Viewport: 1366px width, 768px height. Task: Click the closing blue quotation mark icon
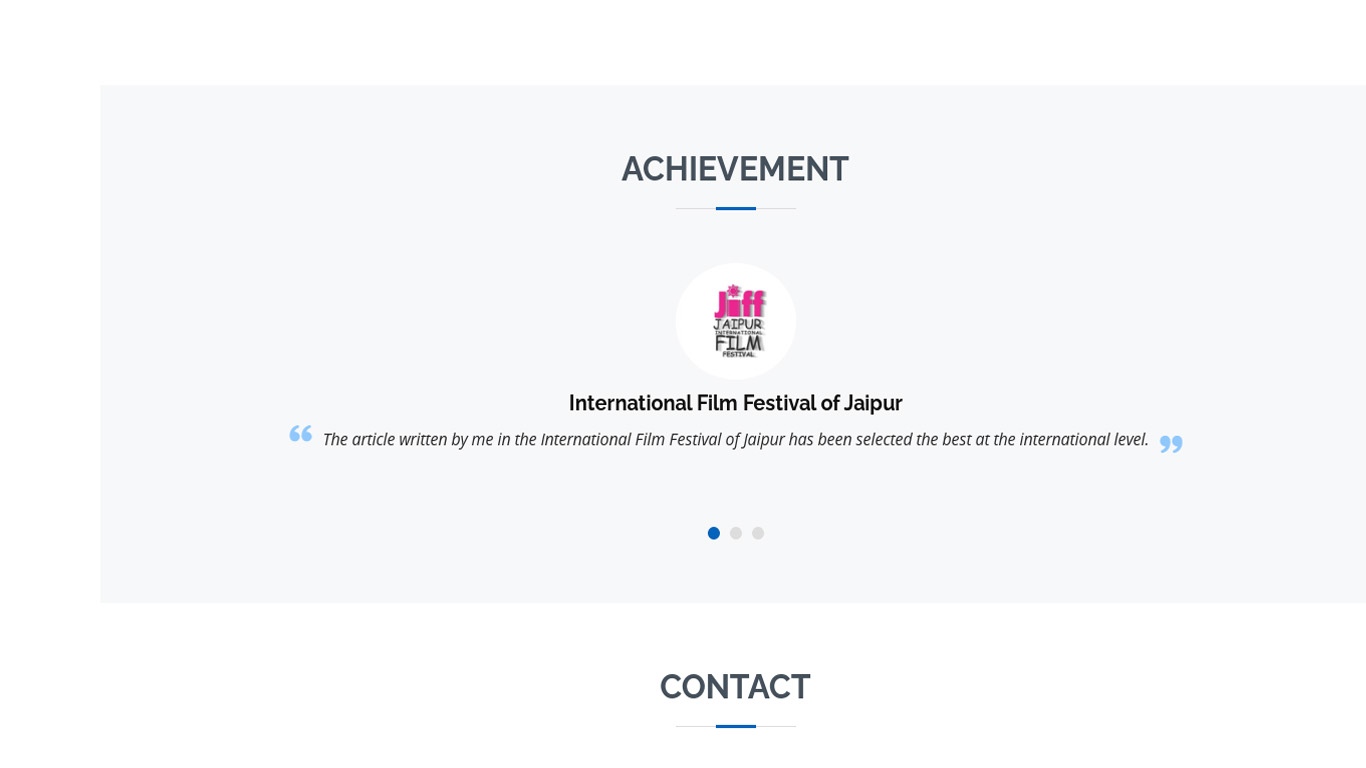1171,443
